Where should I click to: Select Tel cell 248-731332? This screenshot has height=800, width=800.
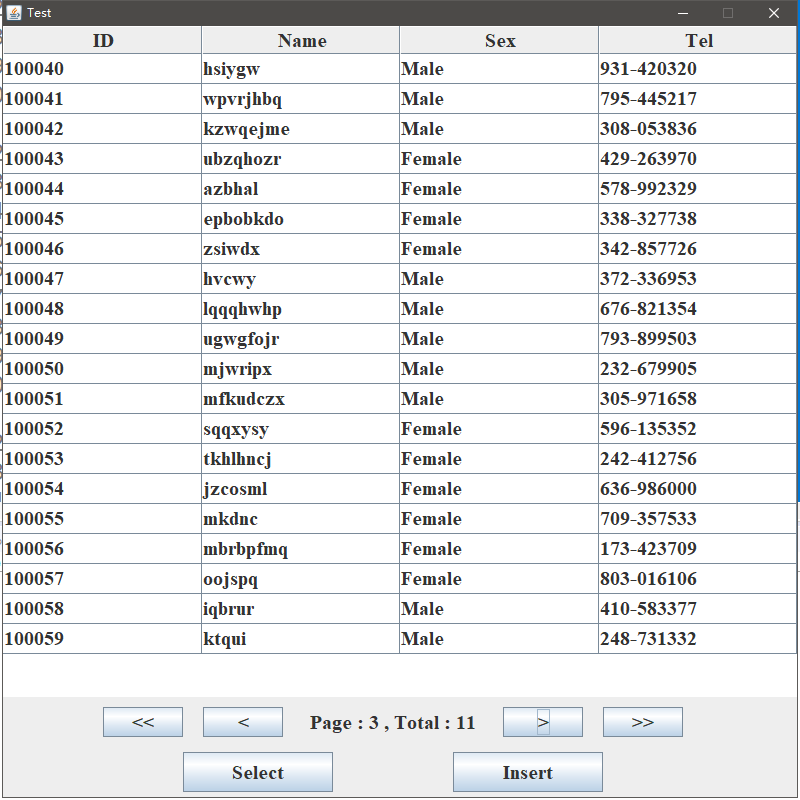(x=697, y=639)
